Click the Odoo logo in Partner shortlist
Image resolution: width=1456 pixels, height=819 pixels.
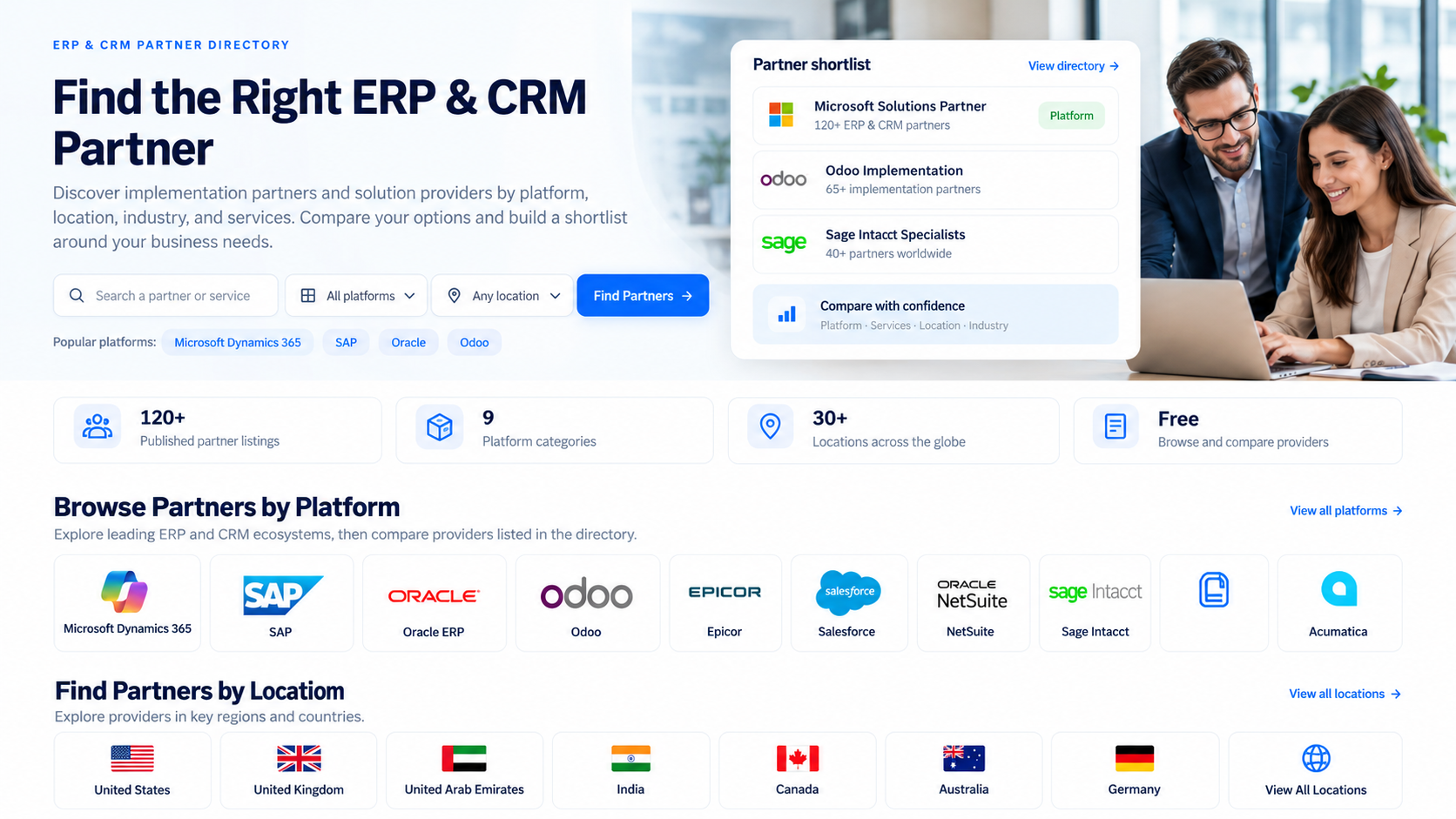(x=784, y=179)
